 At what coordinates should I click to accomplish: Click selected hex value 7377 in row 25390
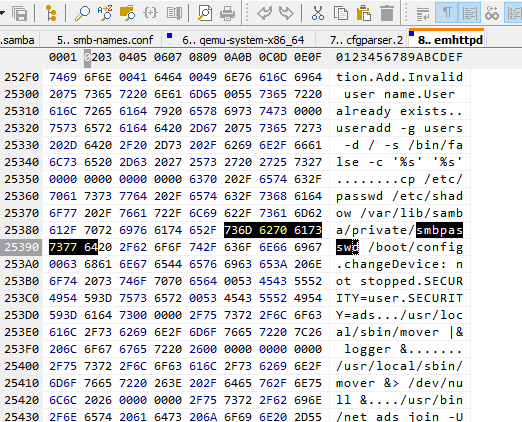(63, 247)
